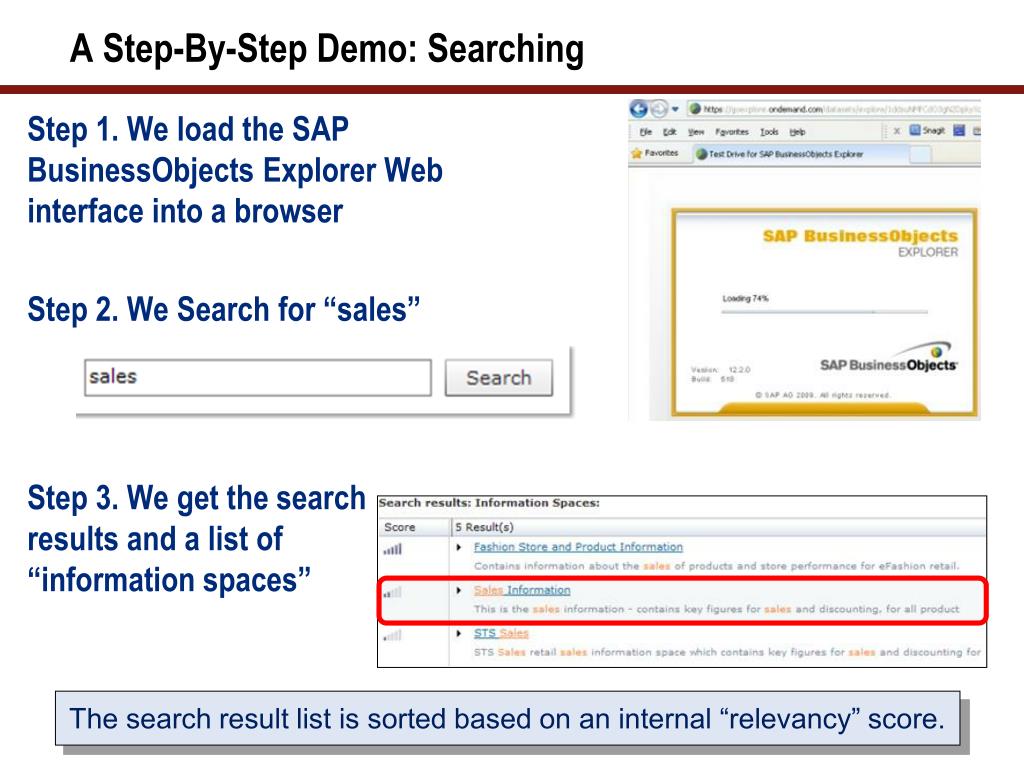Open the recent pages dropdown arrow
This screenshot has width=1024, height=768.
(x=675, y=109)
